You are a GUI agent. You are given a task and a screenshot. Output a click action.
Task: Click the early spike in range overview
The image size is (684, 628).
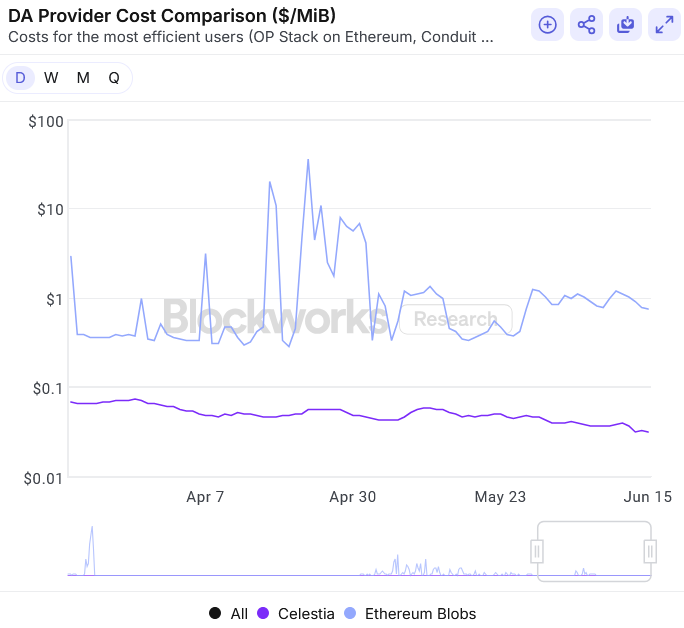pyautogui.click(x=91, y=545)
